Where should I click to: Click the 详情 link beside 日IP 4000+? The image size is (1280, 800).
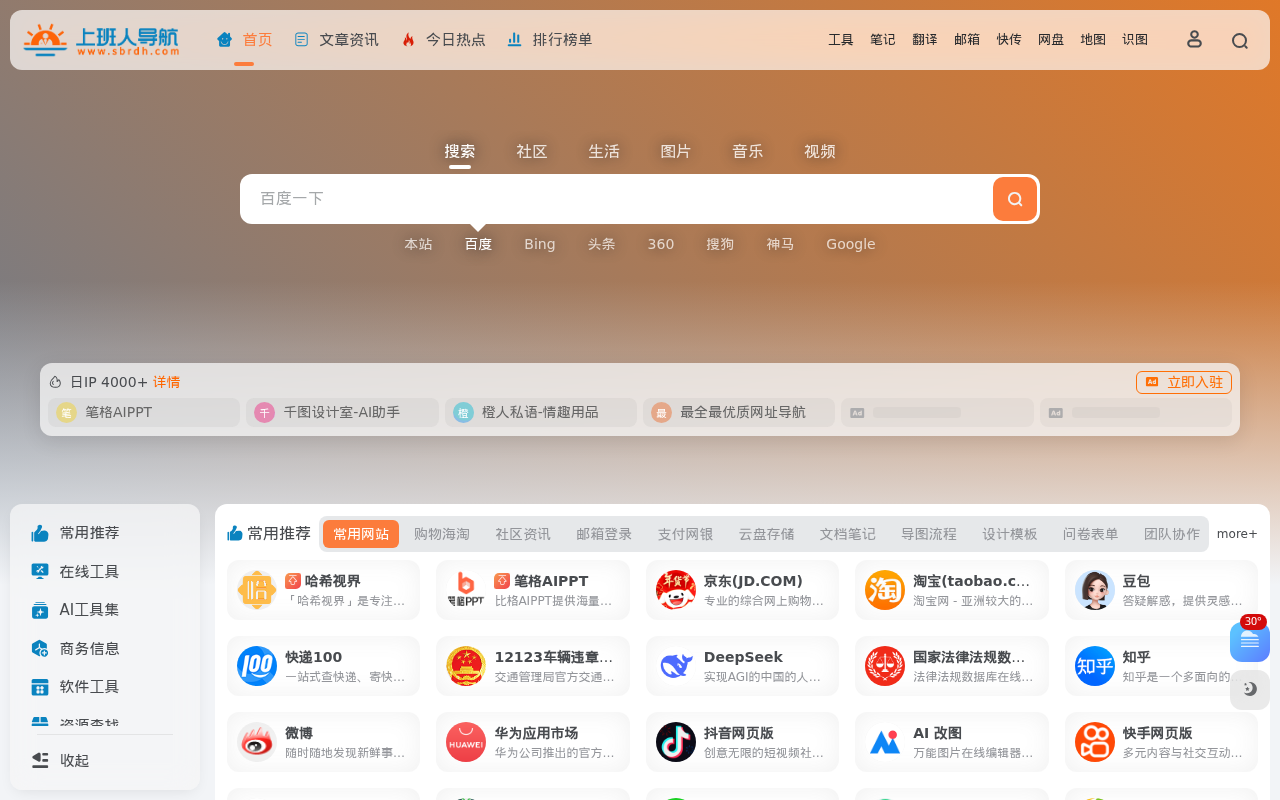[x=167, y=382]
